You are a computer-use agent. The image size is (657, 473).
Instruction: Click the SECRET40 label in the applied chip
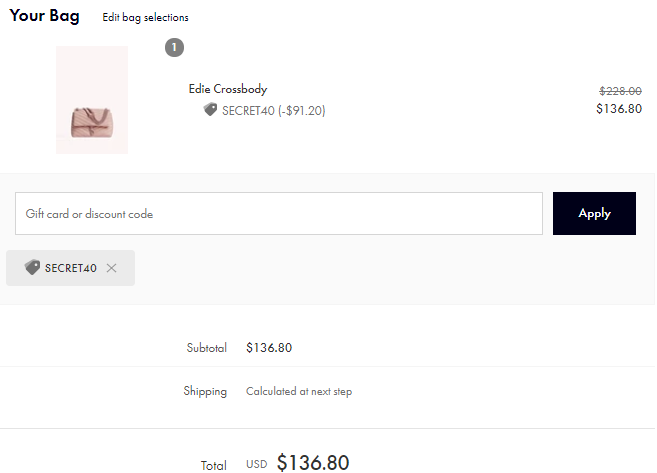pos(71,268)
